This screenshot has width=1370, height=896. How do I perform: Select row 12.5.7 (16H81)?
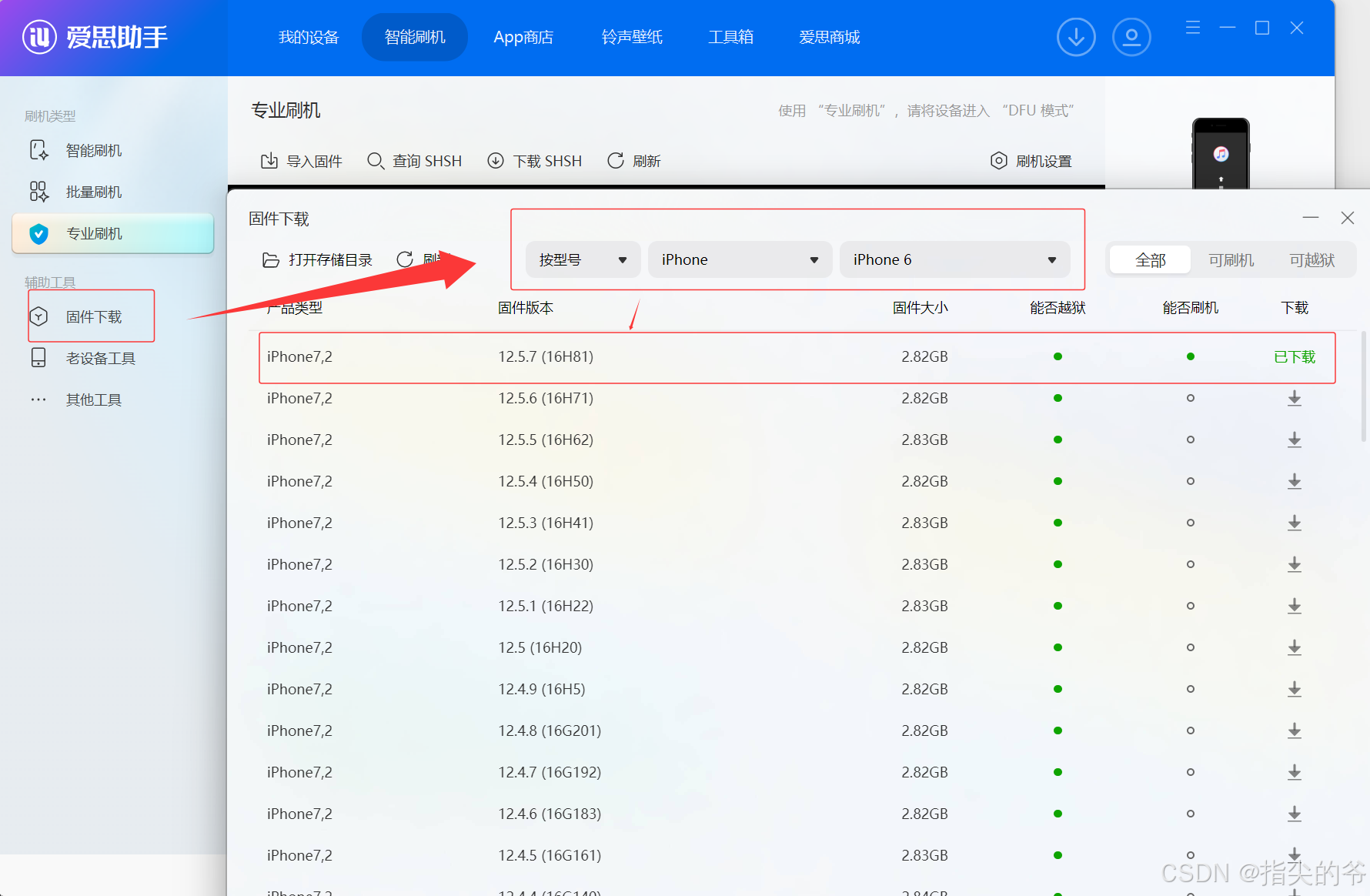[x=797, y=357]
